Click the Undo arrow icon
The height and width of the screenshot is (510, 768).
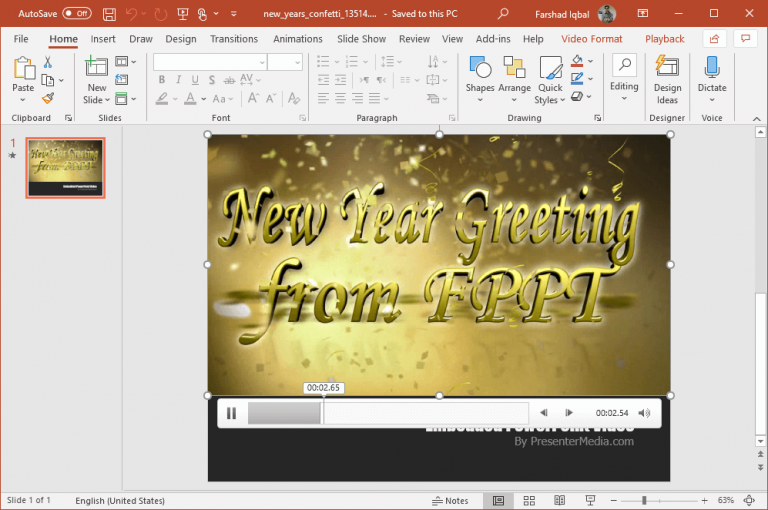coord(131,14)
